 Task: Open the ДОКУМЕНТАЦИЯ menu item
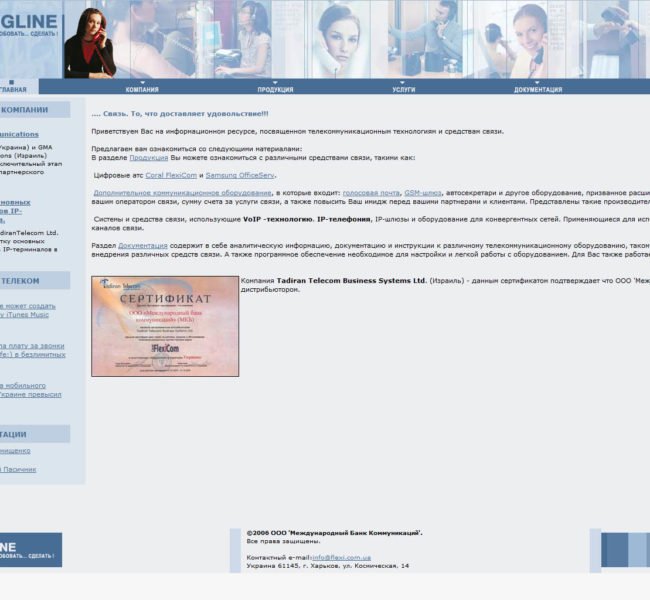pyautogui.click(x=538, y=87)
